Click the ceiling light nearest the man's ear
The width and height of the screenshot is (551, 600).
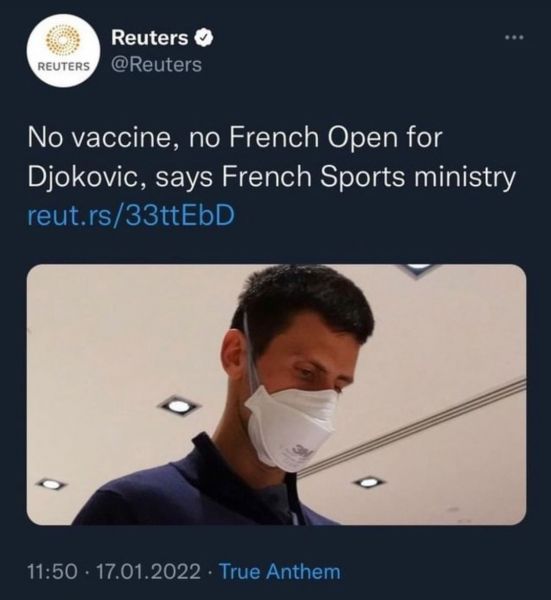(x=179, y=406)
